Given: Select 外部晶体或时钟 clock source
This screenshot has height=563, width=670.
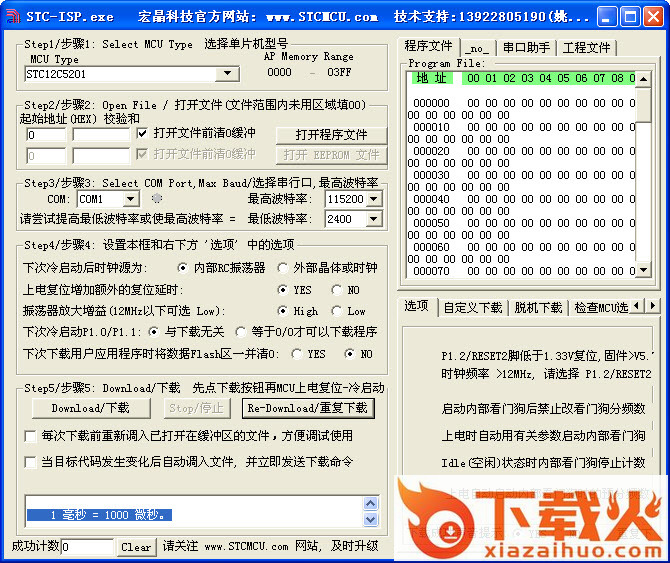Looking at the screenshot, I should pyautogui.click(x=282, y=268).
